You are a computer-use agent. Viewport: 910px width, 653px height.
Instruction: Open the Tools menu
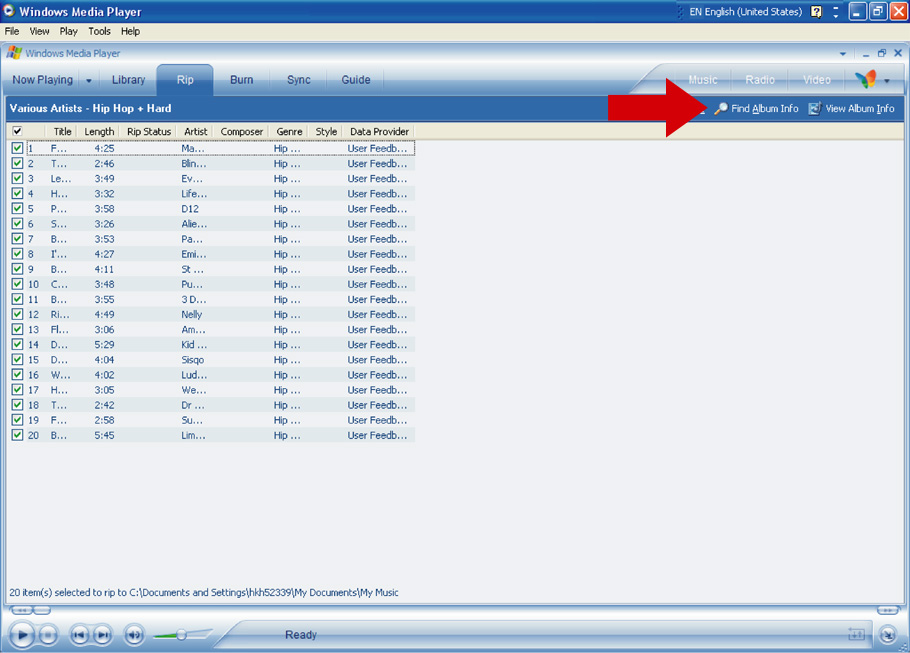coord(99,31)
